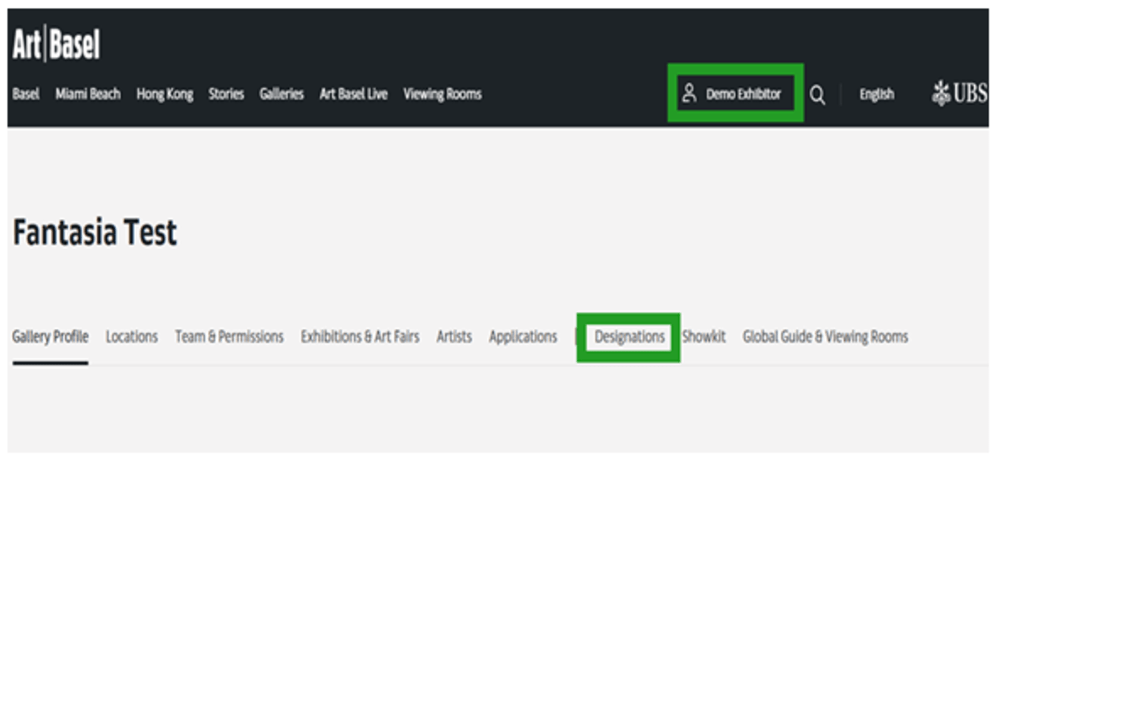Go to Basel in top navigation
The image size is (1140, 713).
(26, 94)
